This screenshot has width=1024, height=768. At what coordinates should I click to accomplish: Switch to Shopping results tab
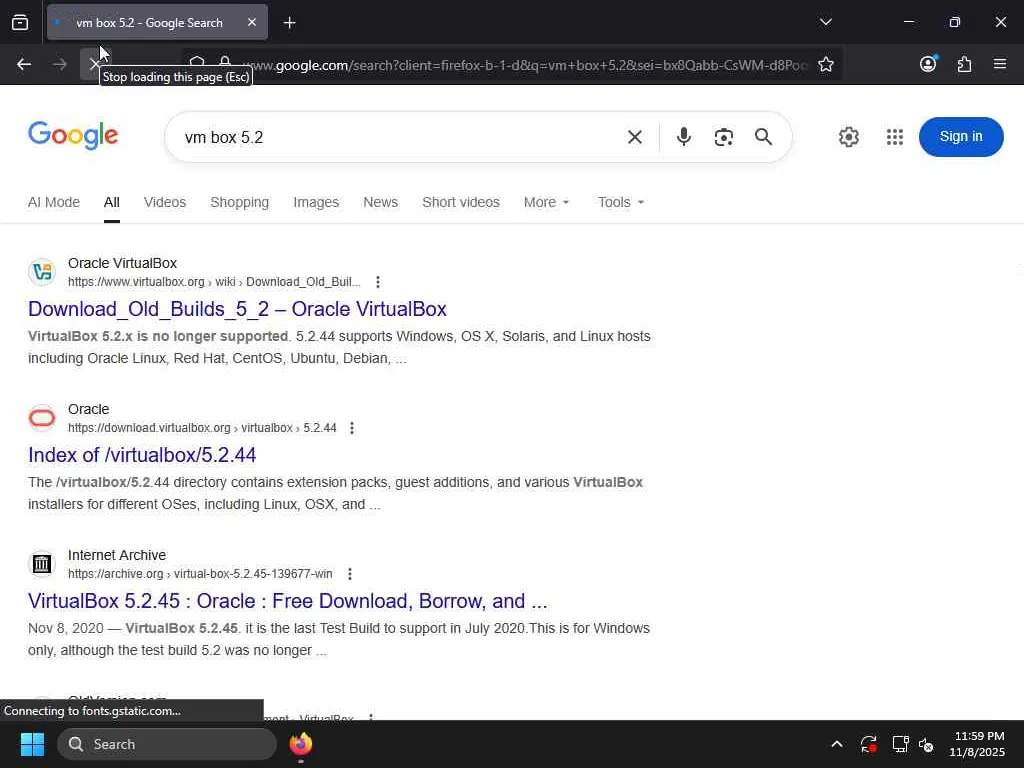click(240, 202)
